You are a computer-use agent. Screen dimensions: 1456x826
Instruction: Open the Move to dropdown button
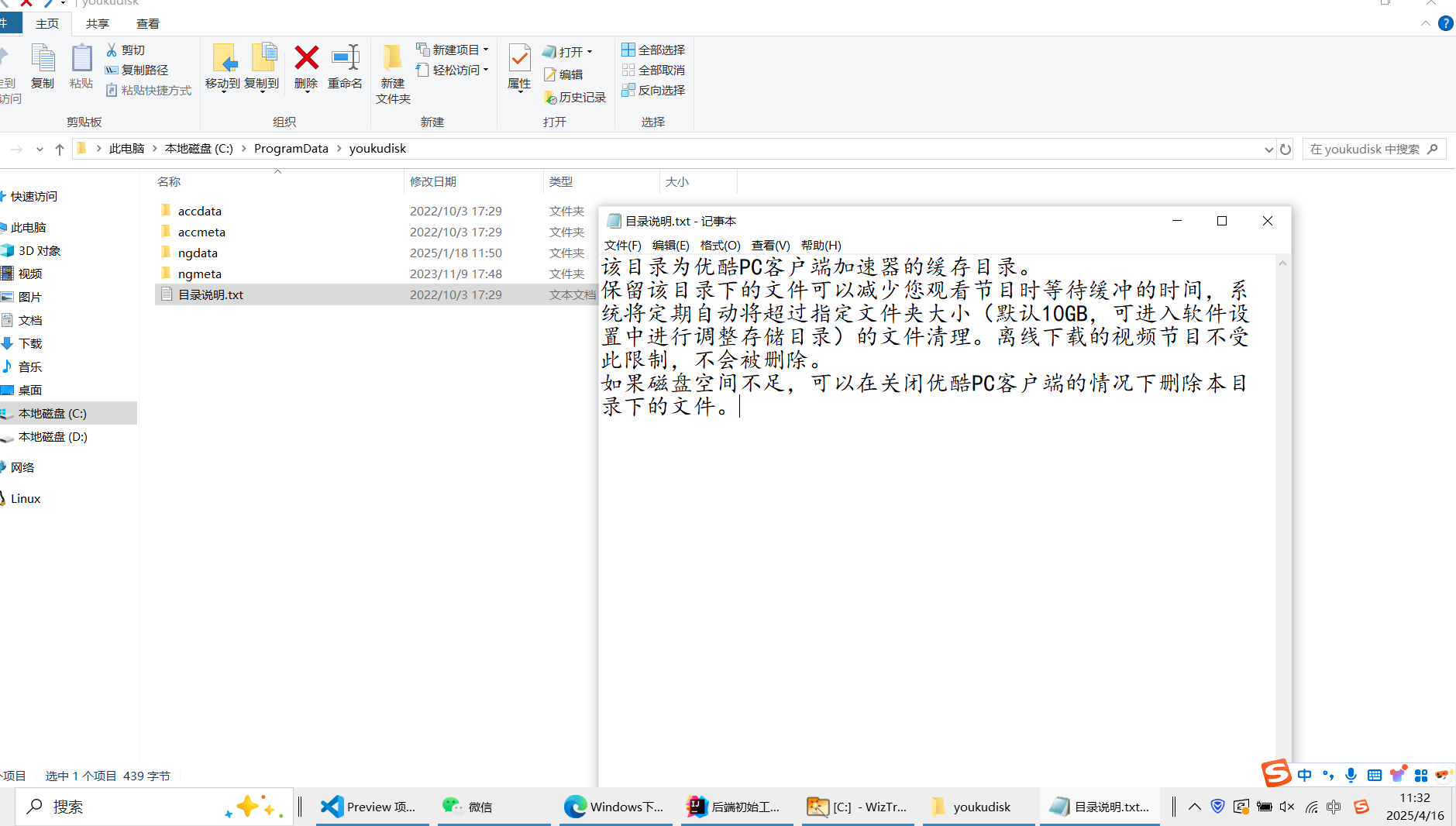pyautogui.click(x=222, y=68)
